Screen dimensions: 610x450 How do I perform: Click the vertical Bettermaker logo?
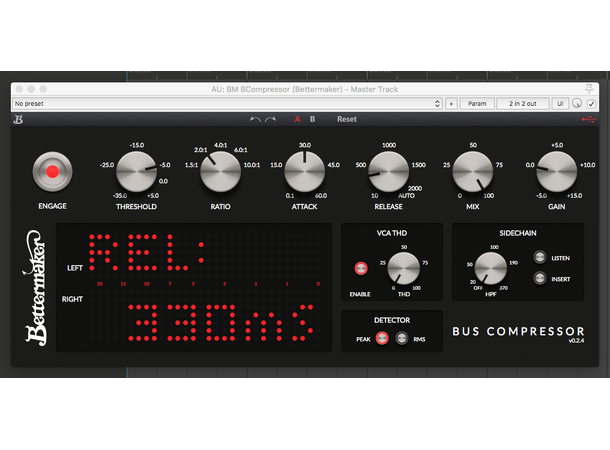click(35, 288)
